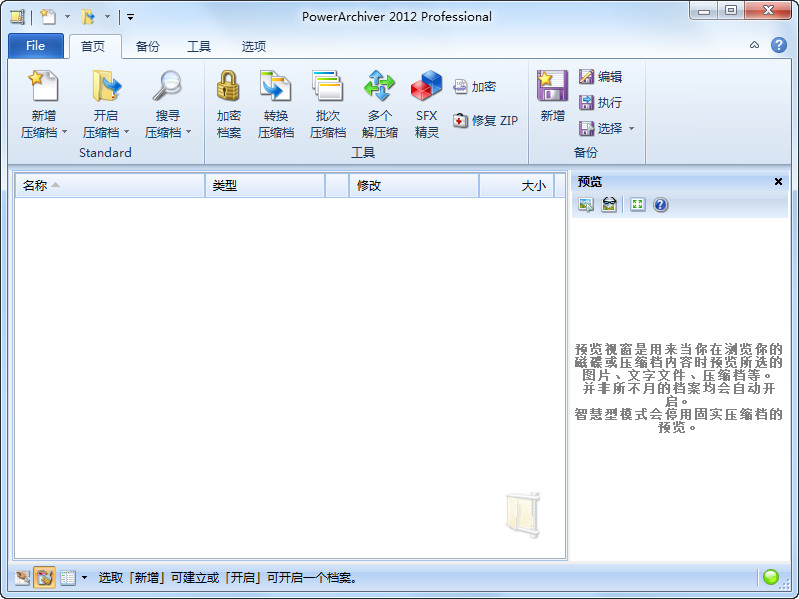Click the first status bar view icon
Image resolution: width=799 pixels, height=599 pixels.
pyautogui.click(x=22, y=578)
